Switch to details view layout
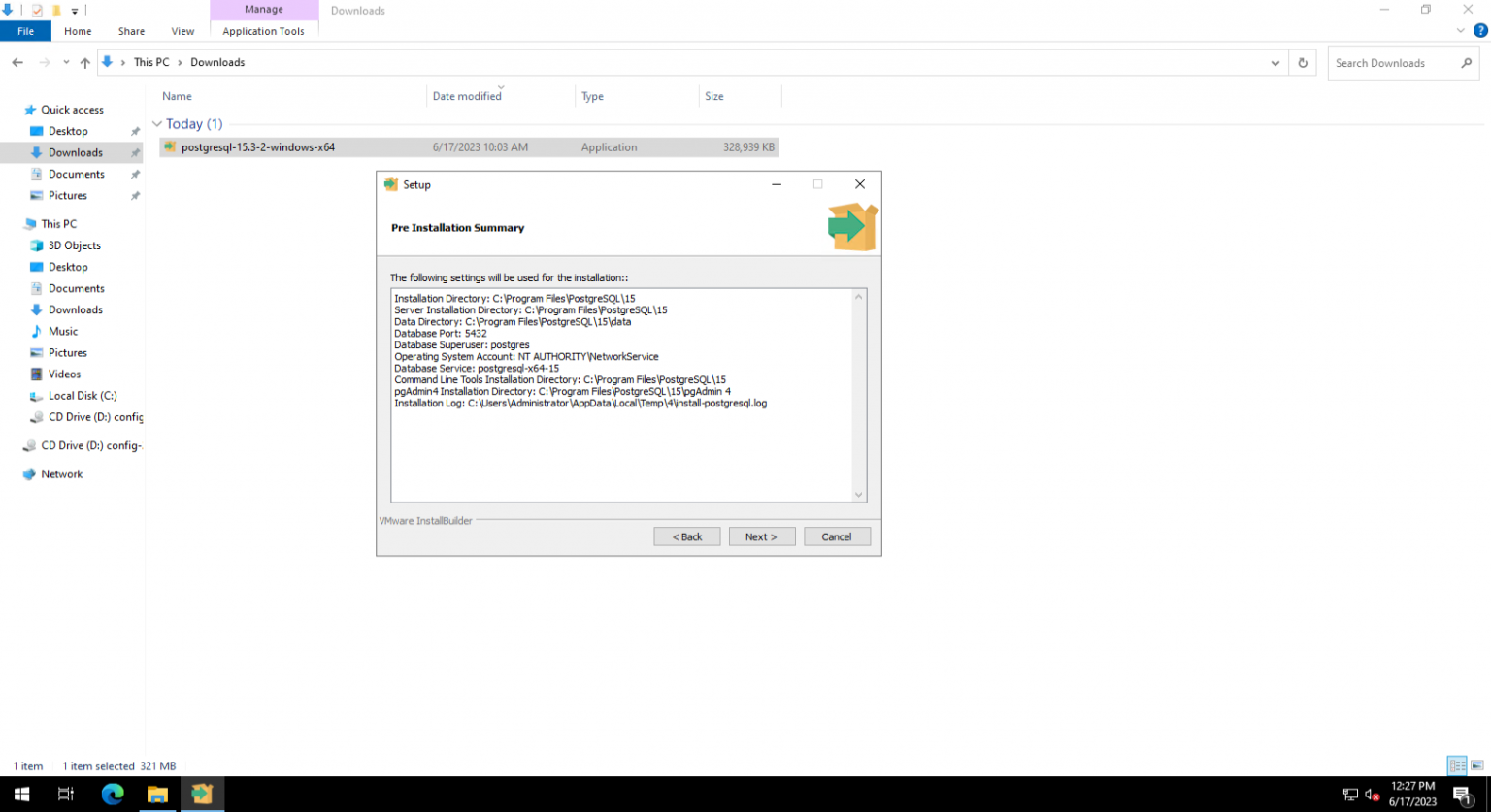Image resolution: width=1491 pixels, height=812 pixels. pos(1457,765)
